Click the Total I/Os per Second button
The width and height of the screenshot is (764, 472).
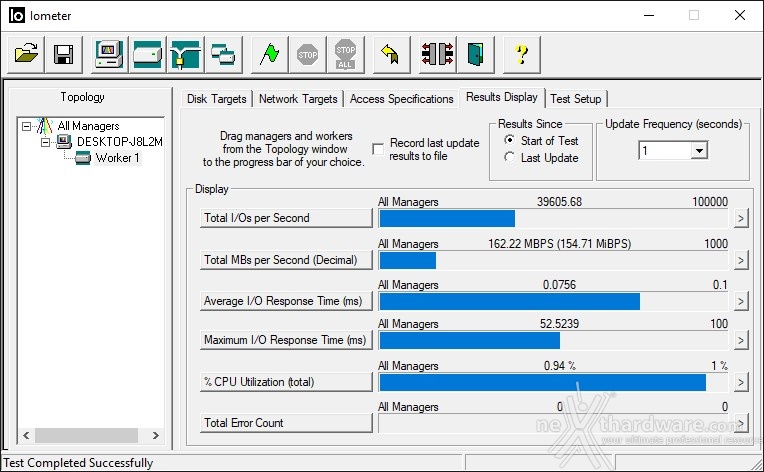click(x=286, y=218)
